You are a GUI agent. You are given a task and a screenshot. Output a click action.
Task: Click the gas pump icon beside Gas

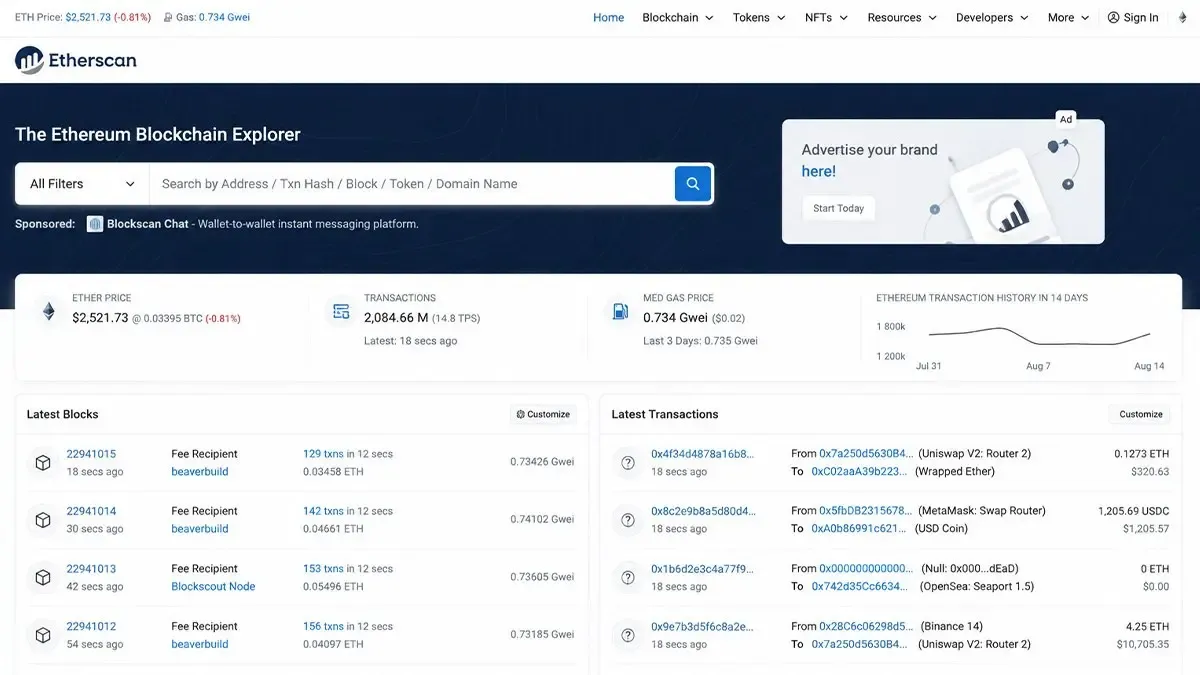point(168,18)
